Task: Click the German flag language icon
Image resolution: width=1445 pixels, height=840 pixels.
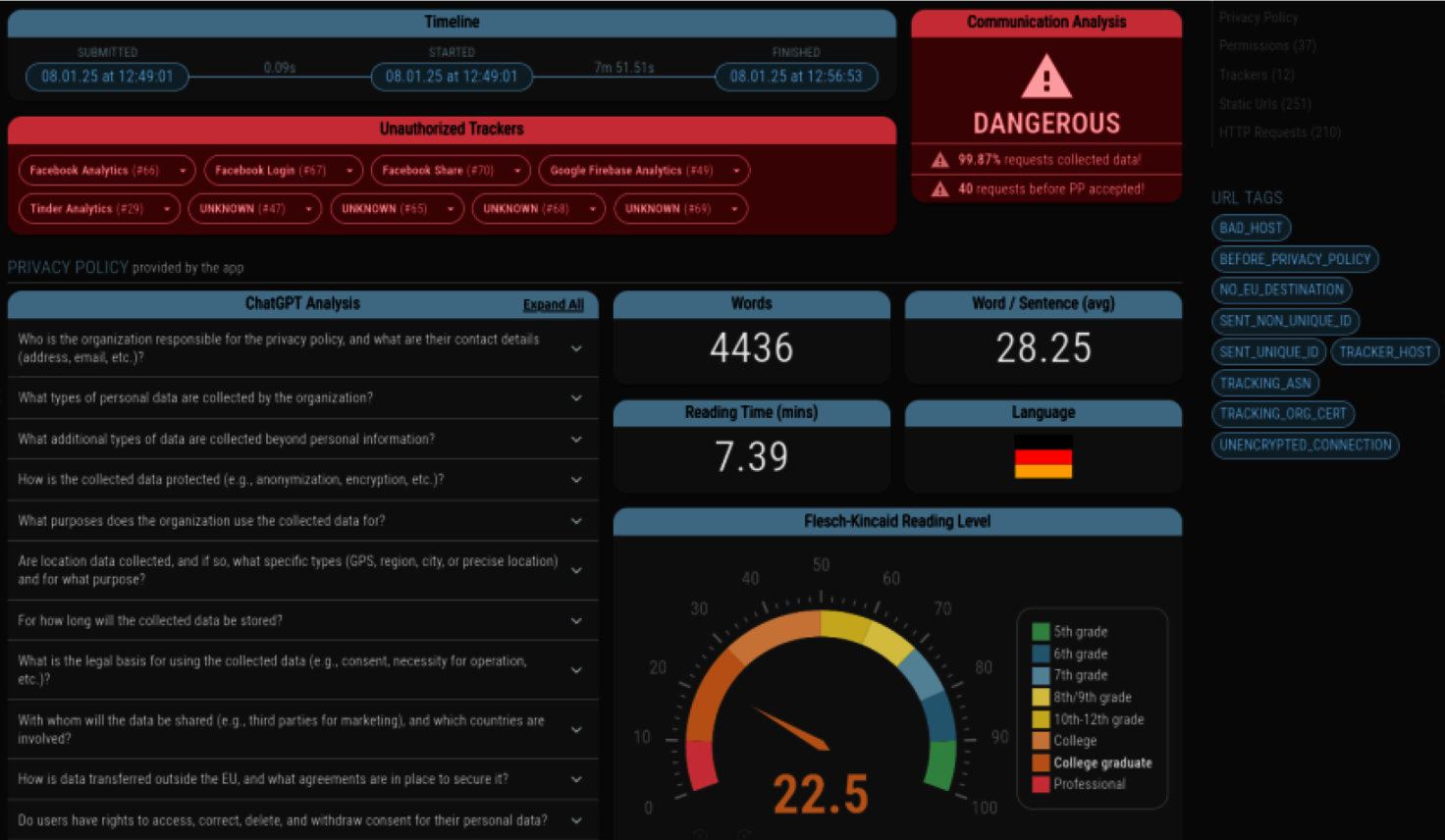Action: (1043, 457)
